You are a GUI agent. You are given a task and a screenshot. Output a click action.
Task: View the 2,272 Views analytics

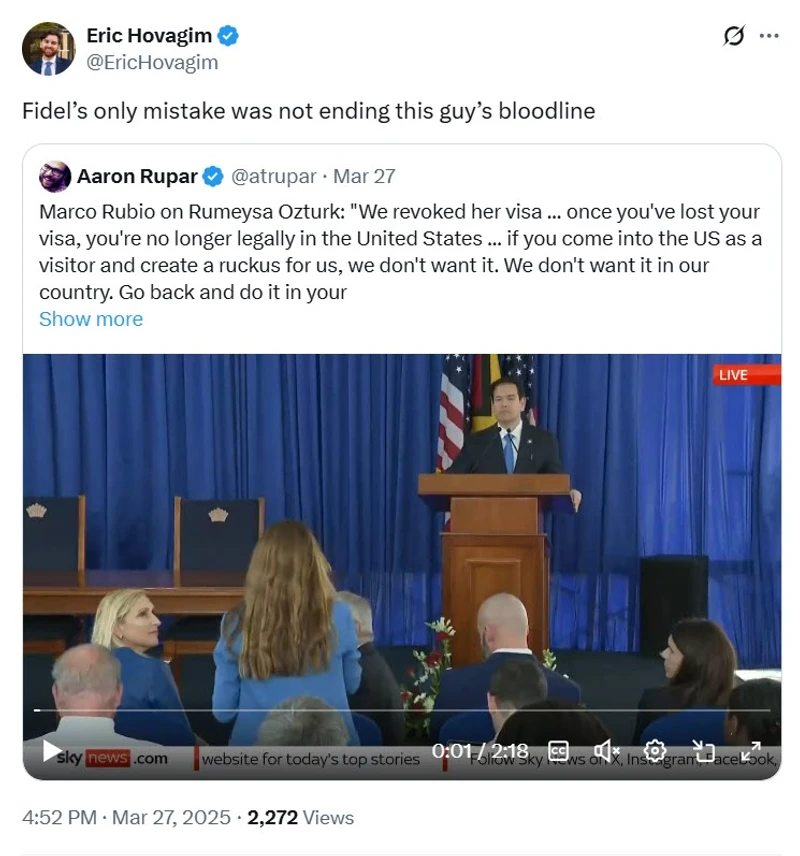[x=300, y=817]
